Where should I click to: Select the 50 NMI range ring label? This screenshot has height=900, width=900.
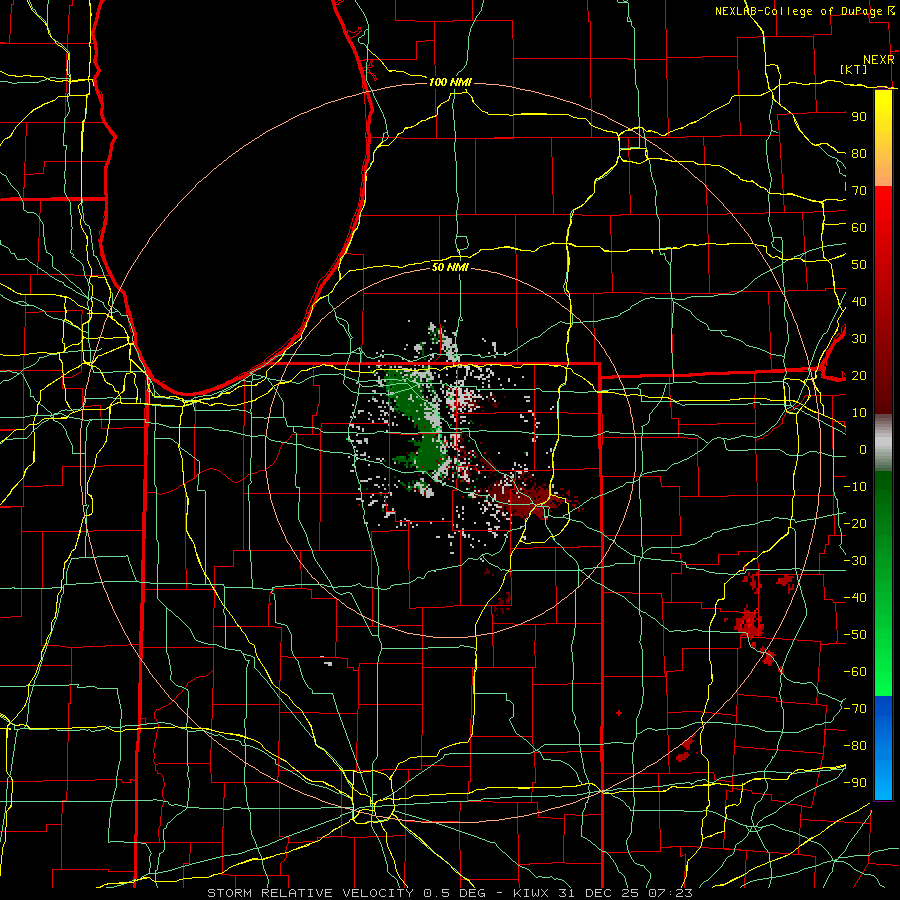[x=450, y=267]
